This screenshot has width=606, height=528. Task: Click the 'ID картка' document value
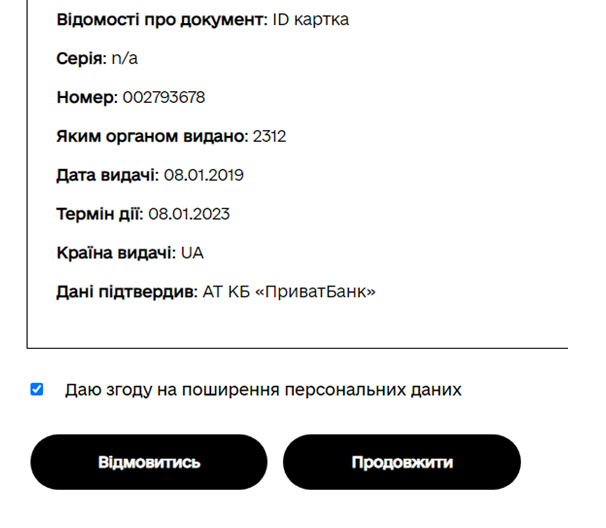(312, 20)
